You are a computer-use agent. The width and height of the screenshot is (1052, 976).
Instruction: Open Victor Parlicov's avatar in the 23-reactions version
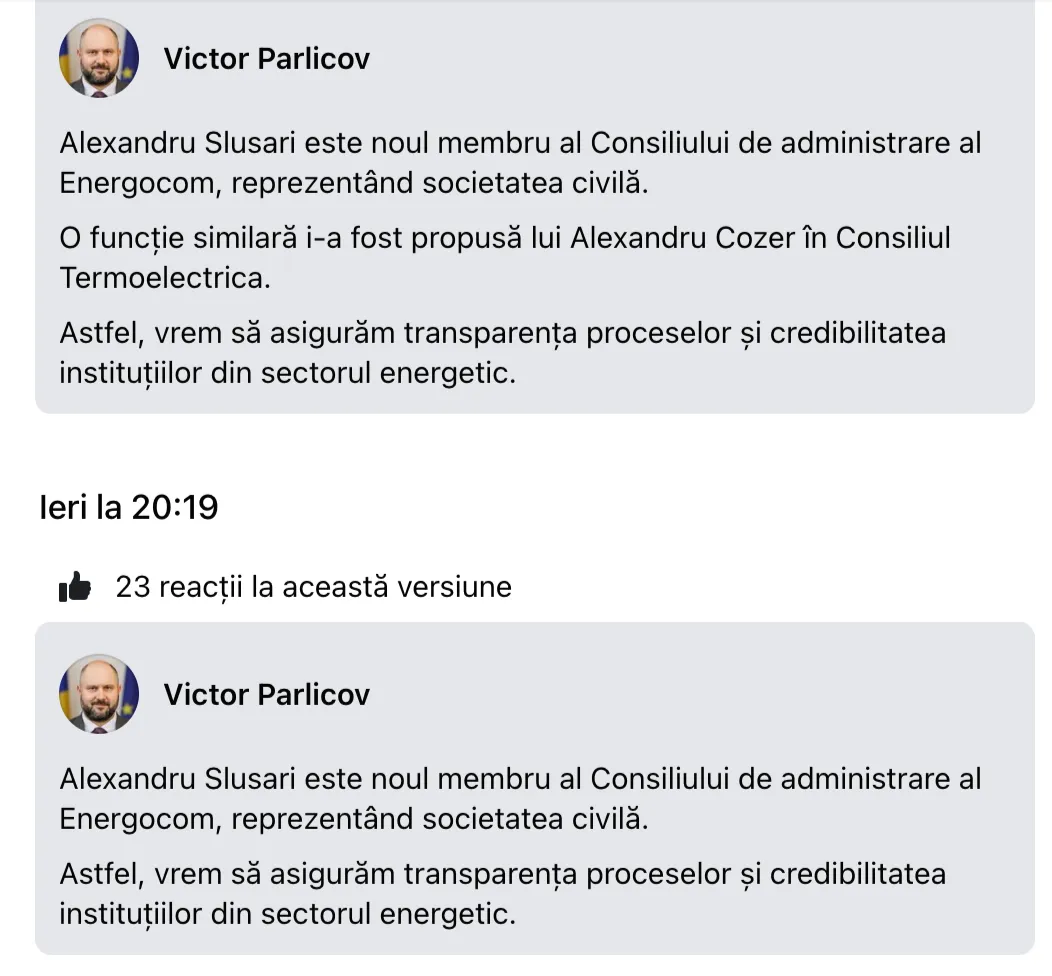(99, 694)
